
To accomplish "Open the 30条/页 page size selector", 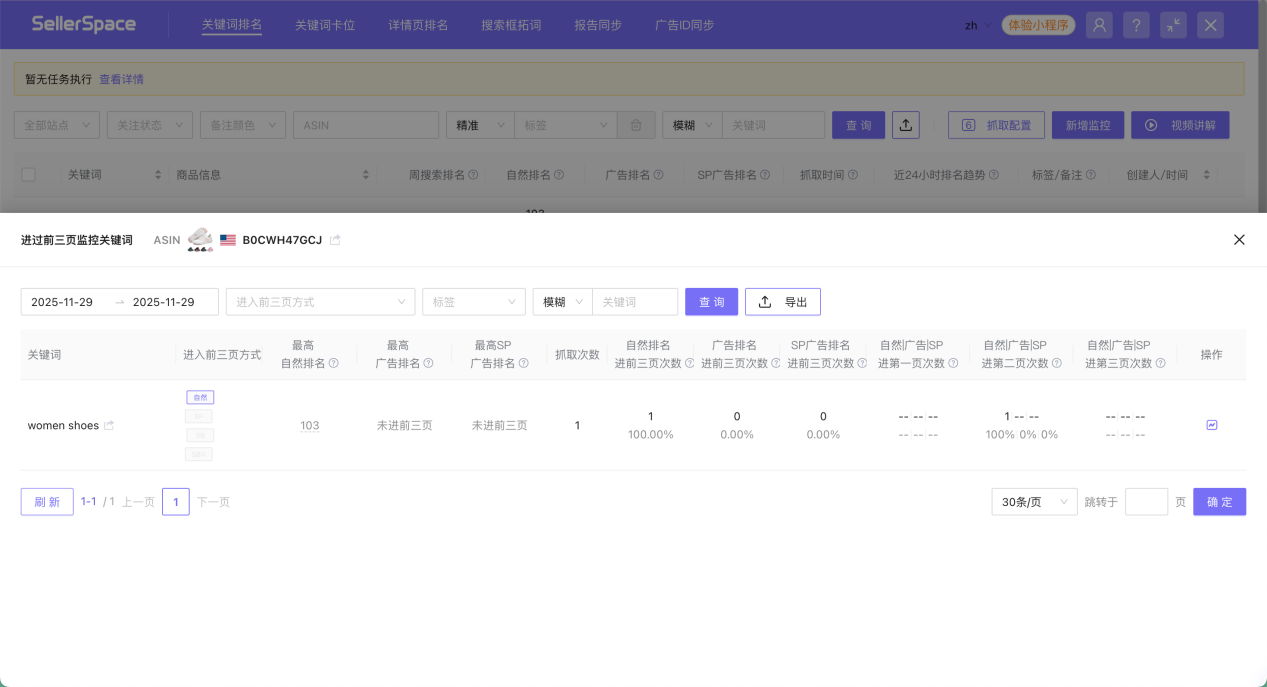I will tap(1033, 501).
